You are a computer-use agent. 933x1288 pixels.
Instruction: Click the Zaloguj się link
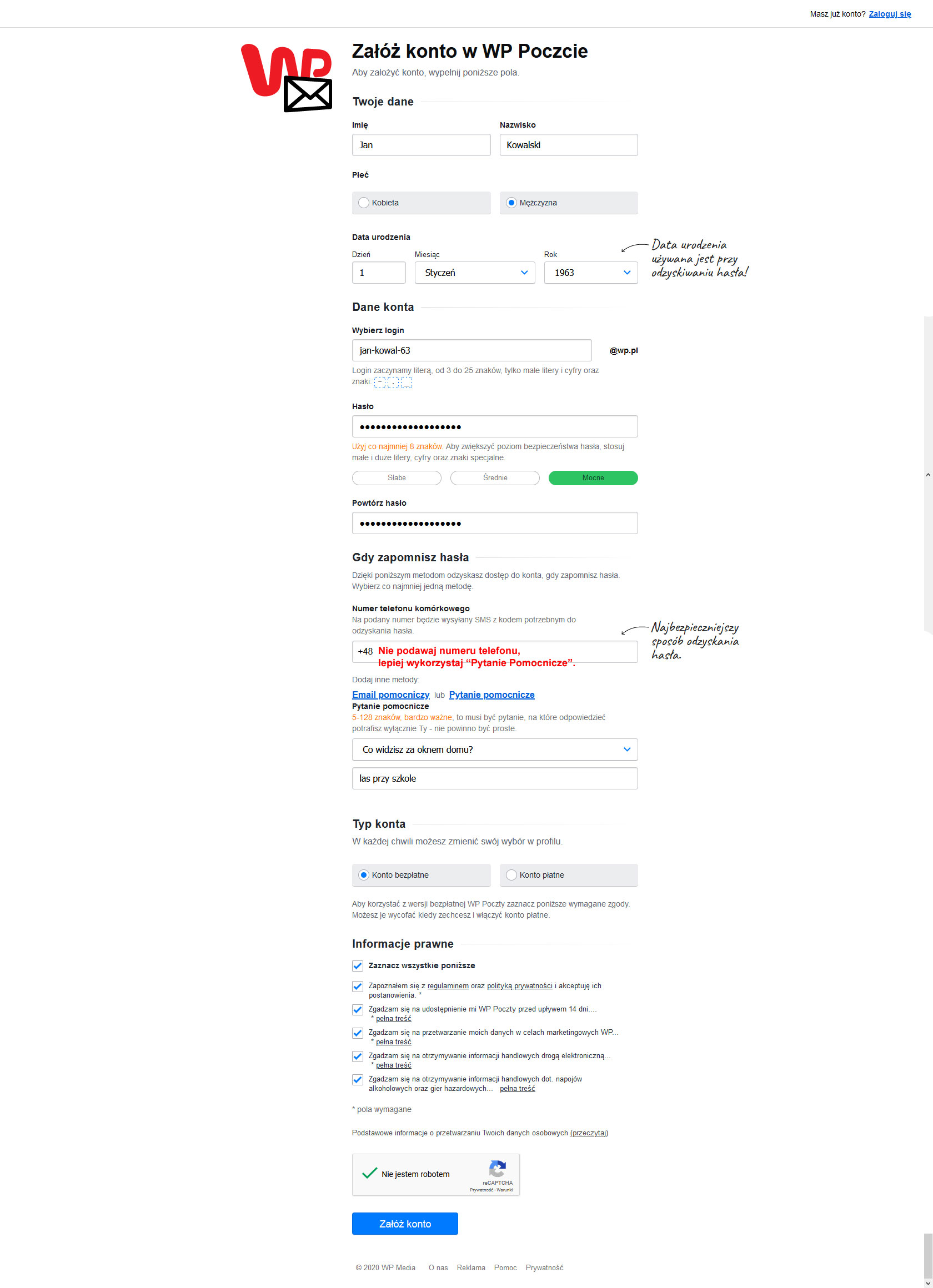pyautogui.click(x=890, y=14)
